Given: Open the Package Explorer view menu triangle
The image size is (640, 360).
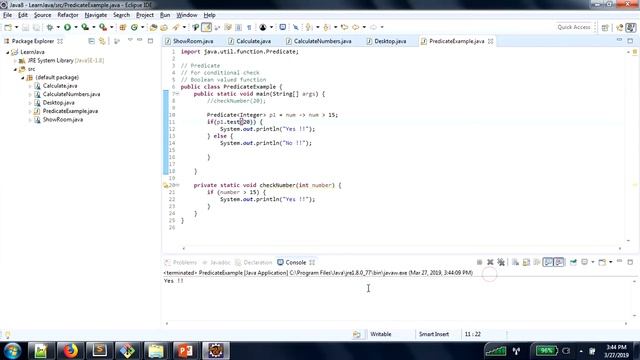Looking at the screenshot, I should click(130, 40).
